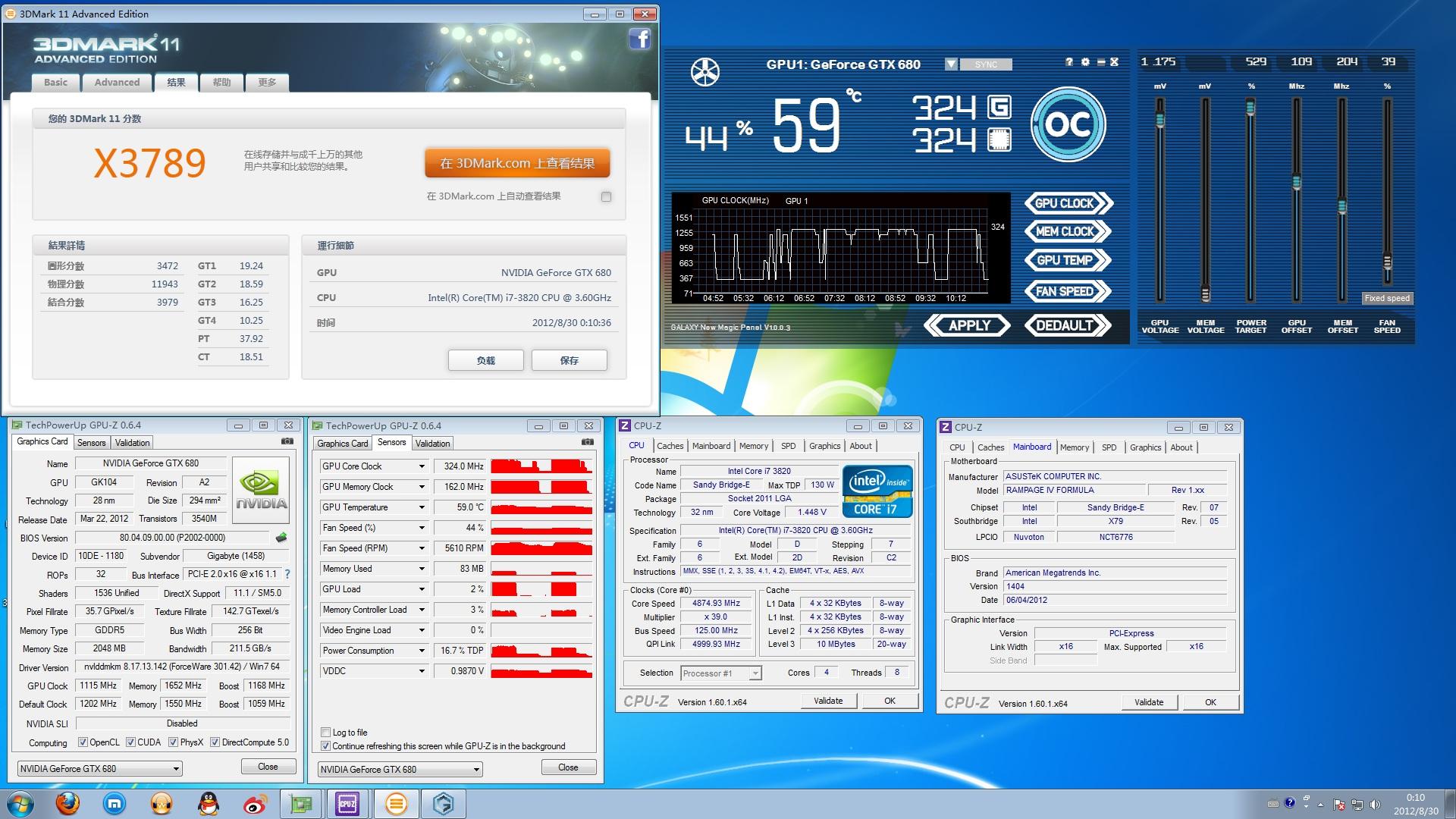Launch Firefox from the taskbar
The height and width of the screenshot is (819, 1456).
click(x=68, y=804)
